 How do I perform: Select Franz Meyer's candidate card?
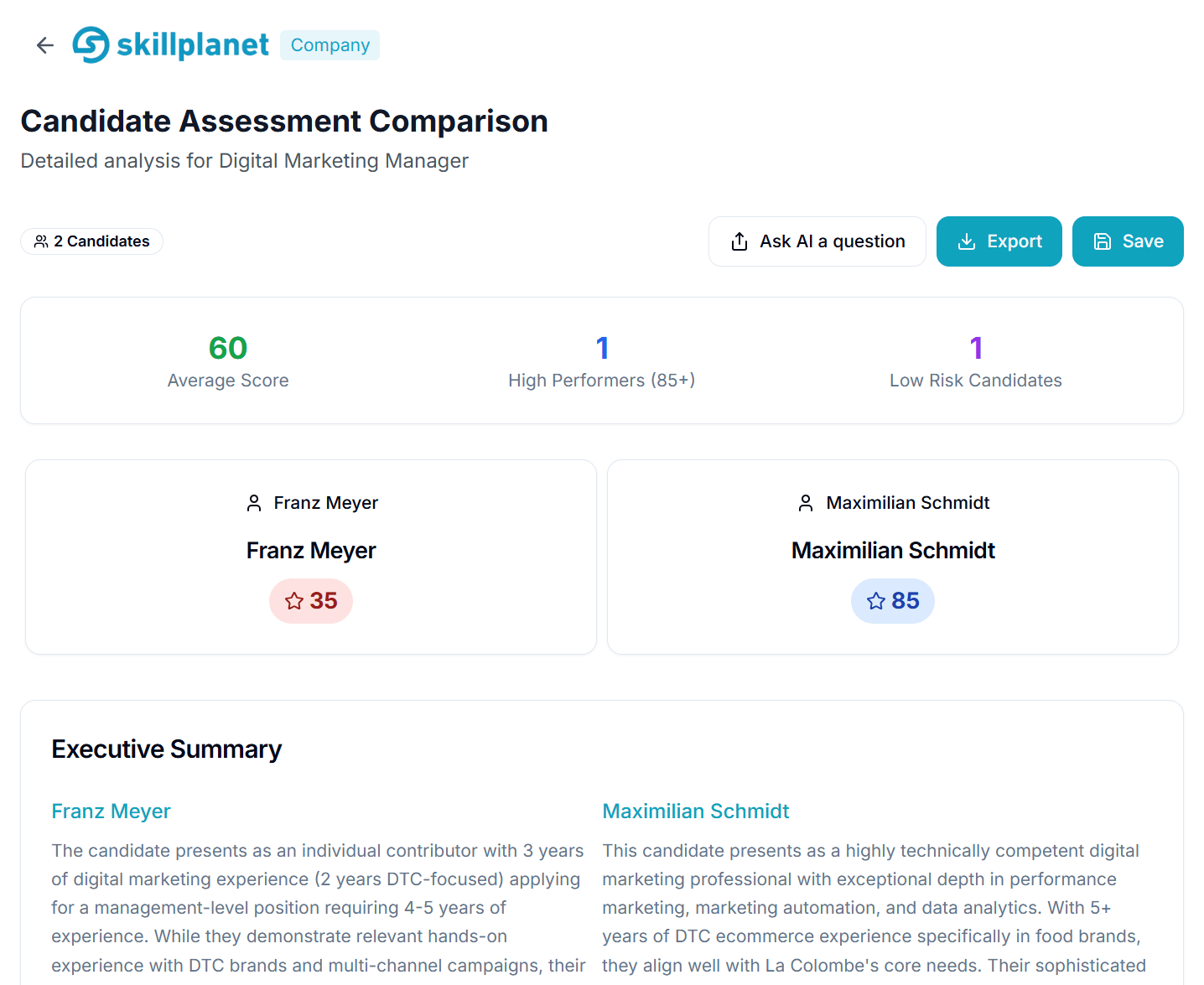[311, 557]
